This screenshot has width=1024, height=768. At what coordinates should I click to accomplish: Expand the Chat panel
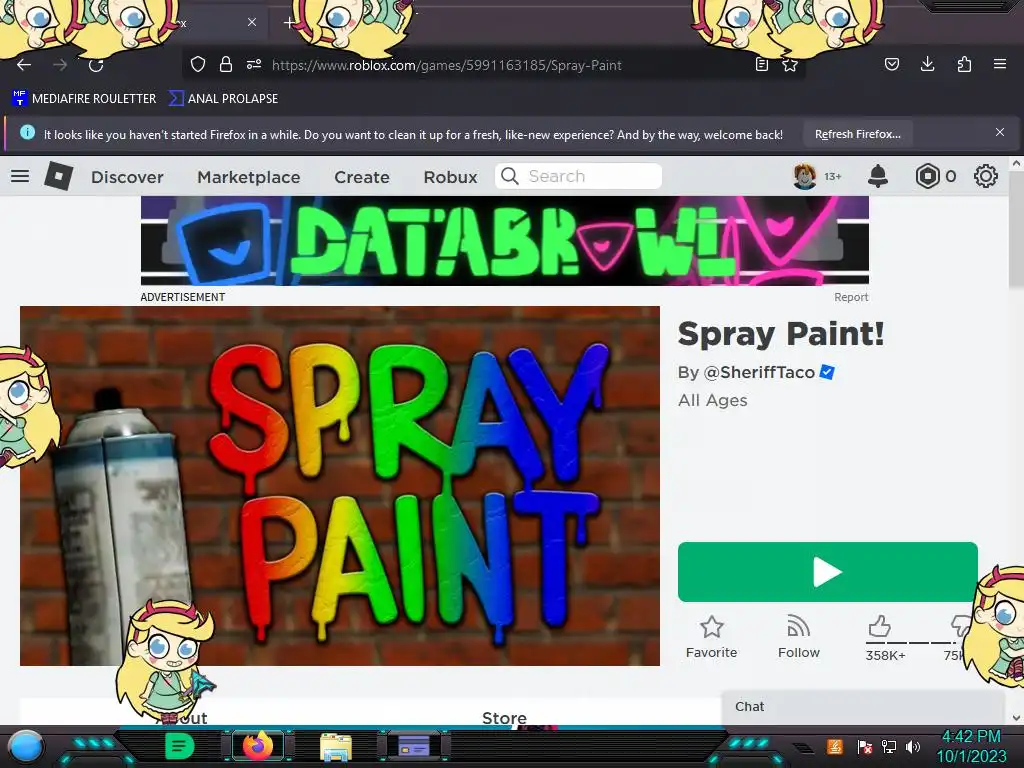[x=862, y=707]
